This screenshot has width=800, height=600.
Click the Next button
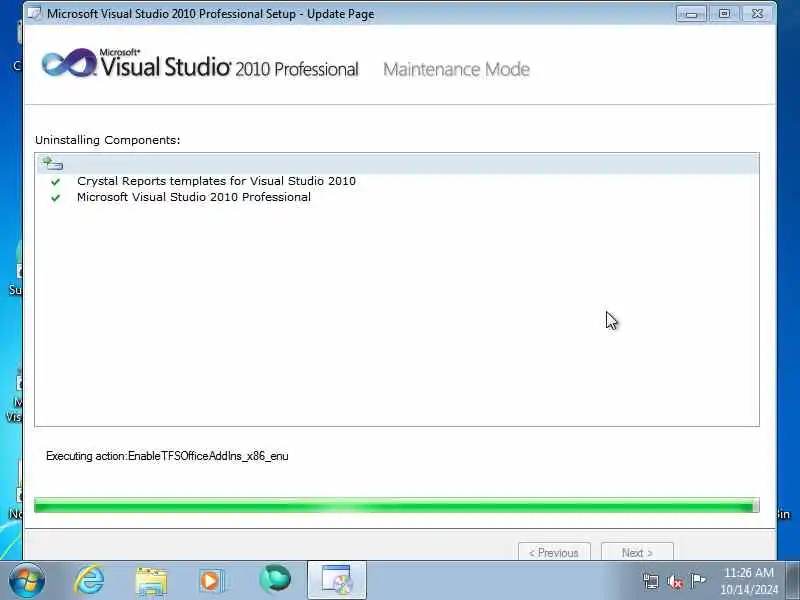tap(637, 553)
